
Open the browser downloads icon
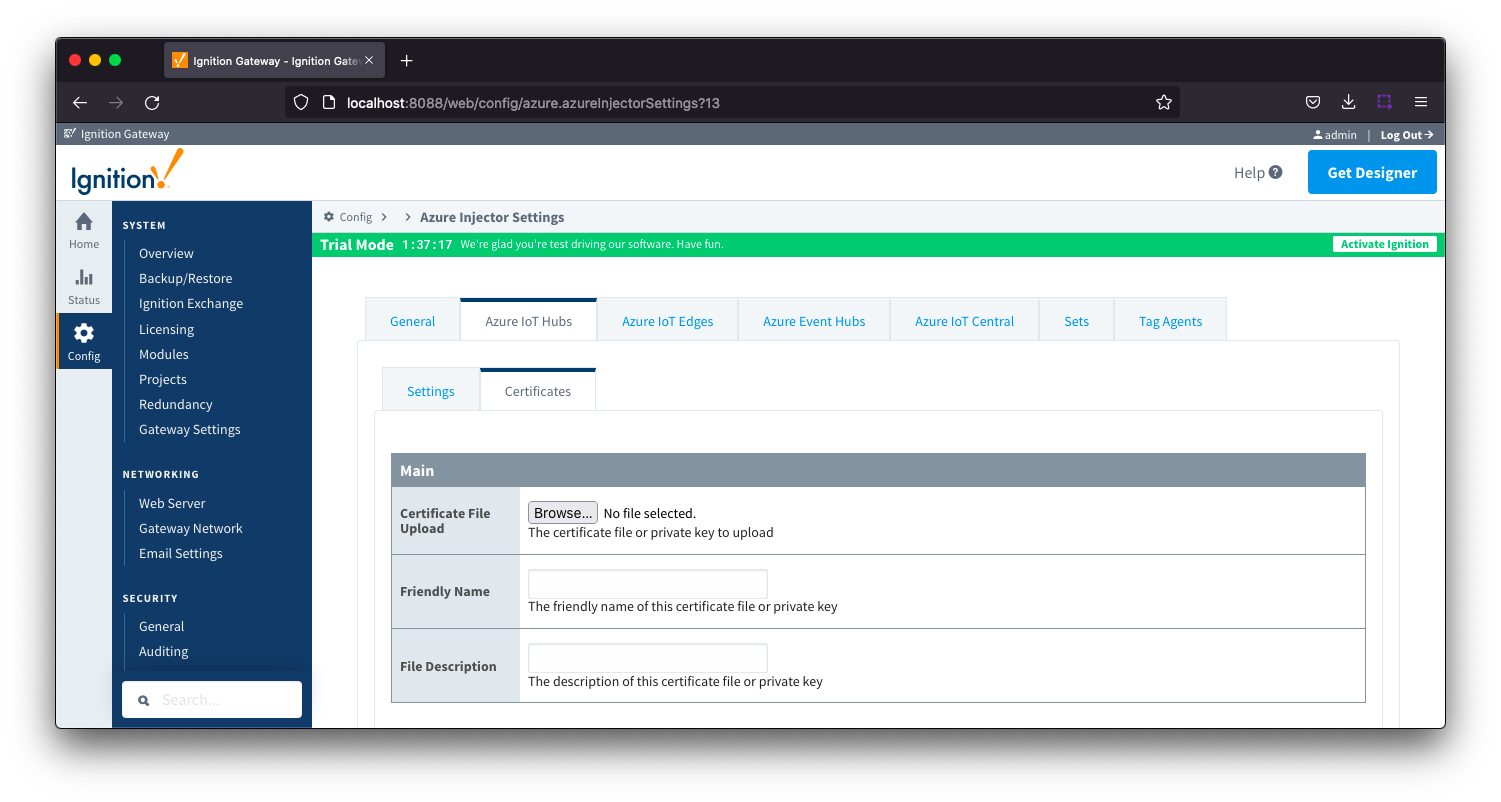point(1348,102)
